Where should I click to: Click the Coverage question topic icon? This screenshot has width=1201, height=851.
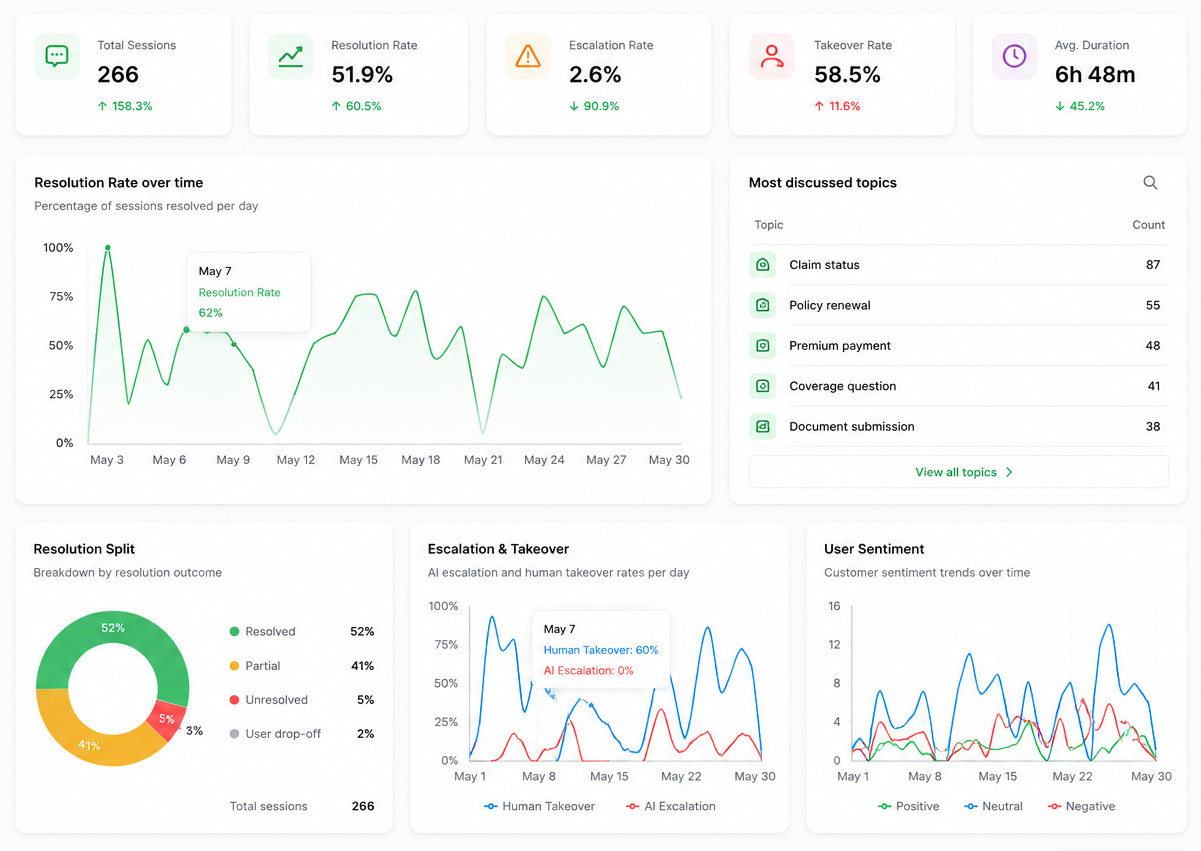coord(763,386)
